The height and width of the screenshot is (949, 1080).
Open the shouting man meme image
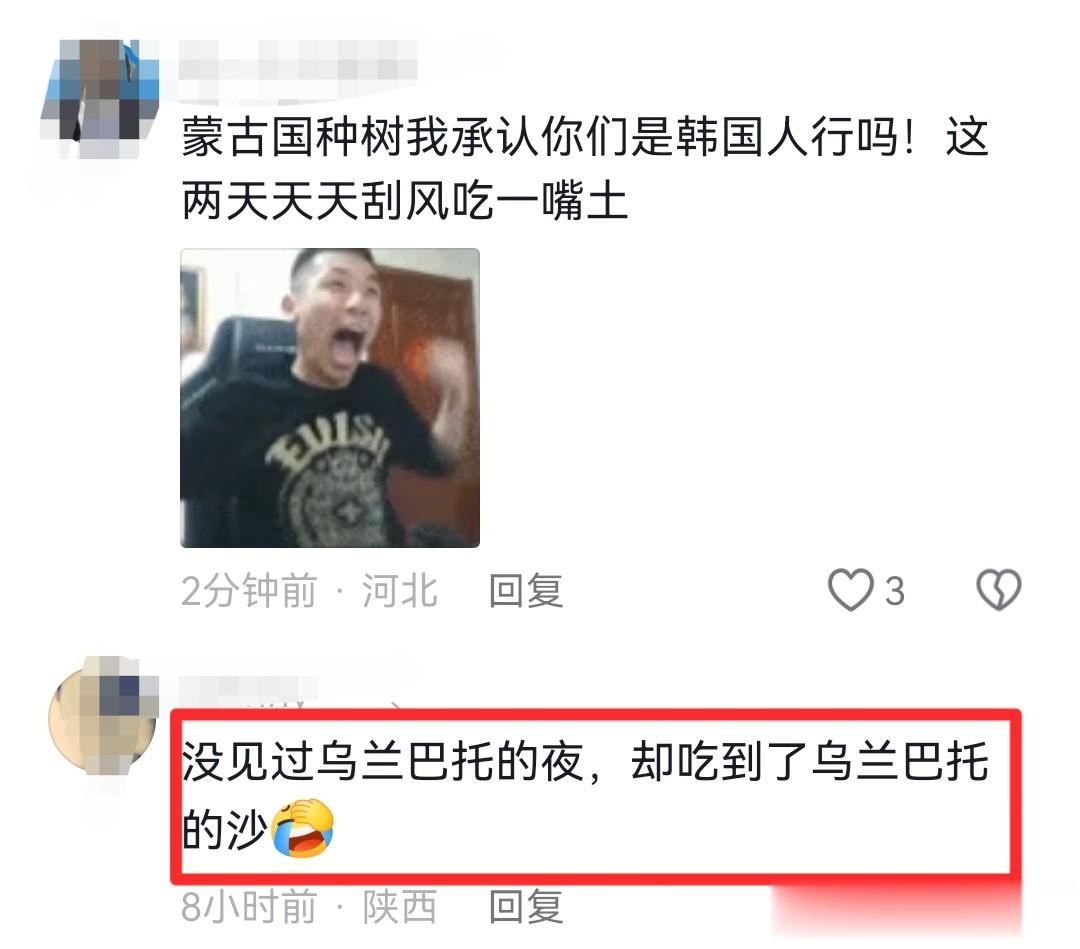tap(330, 397)
